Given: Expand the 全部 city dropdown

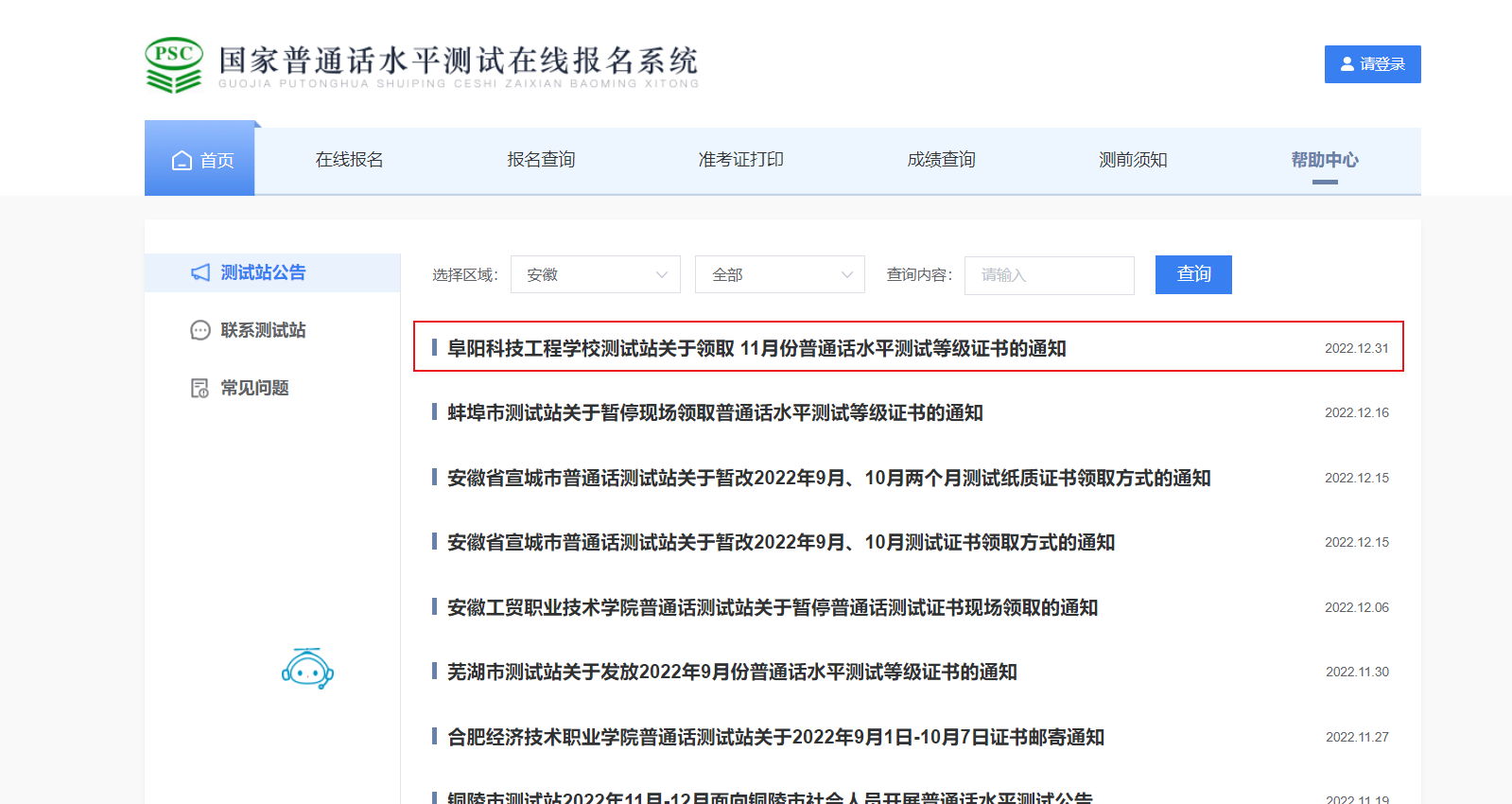Looking at the screenshot, I should 780,274.
